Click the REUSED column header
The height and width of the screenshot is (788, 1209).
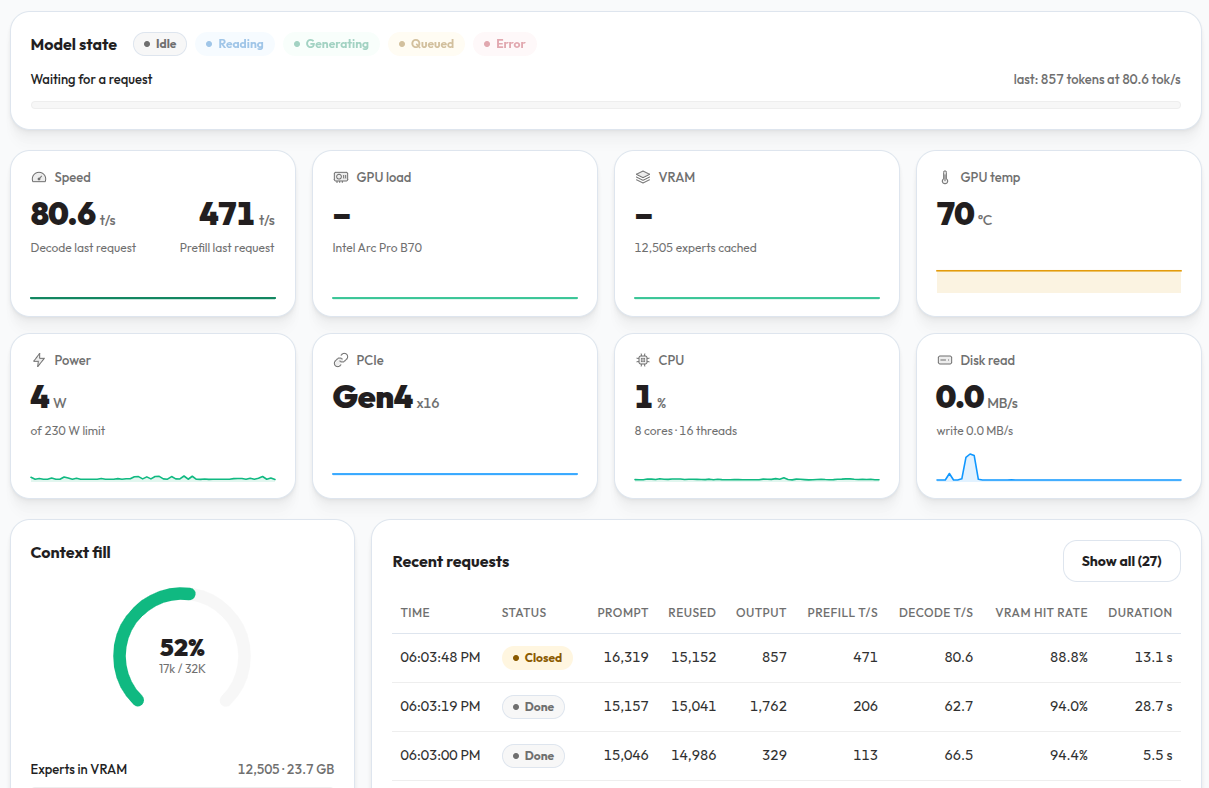tap(692, 613)
